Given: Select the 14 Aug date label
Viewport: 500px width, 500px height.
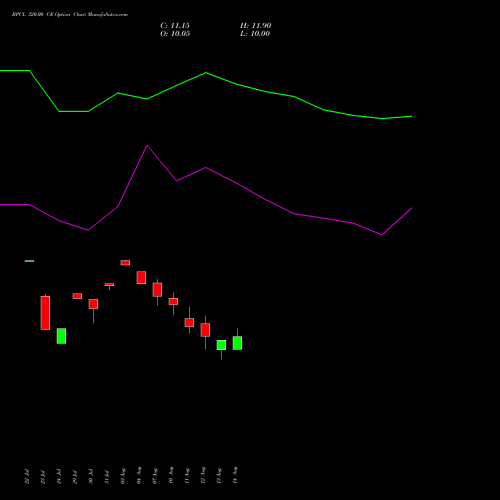Looking at the screenshot, I should point(235,476).
